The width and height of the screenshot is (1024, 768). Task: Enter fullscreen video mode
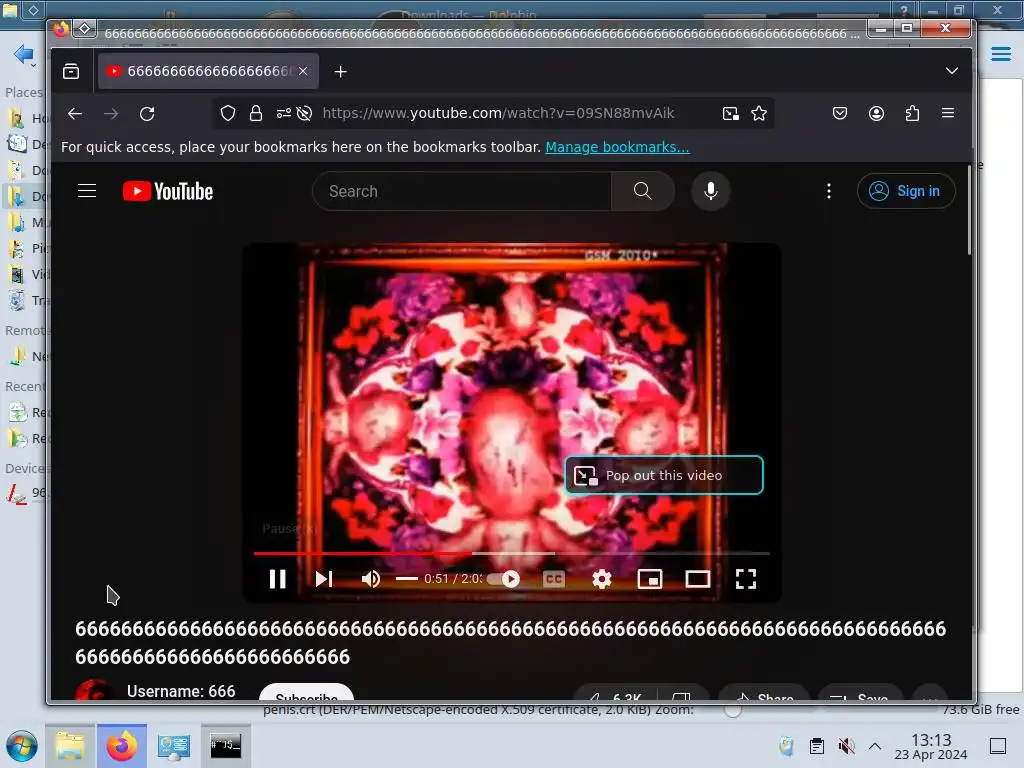click(746, 579)
